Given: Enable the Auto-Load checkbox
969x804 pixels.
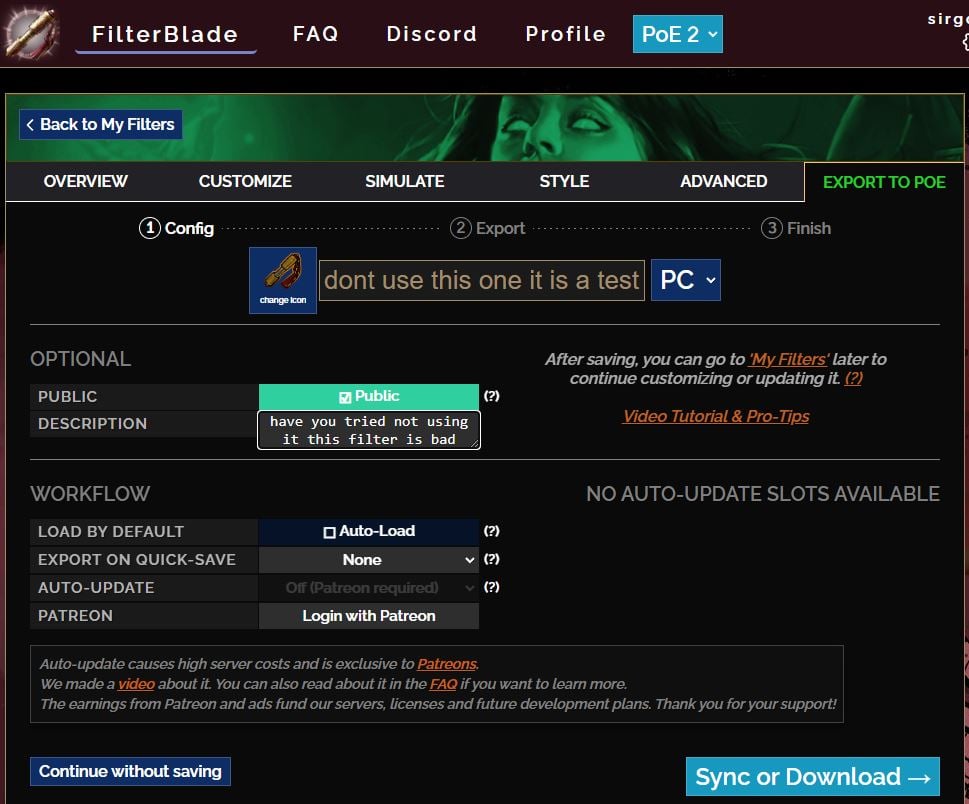Looking at the screenshot, I should (x=329, y=532).
